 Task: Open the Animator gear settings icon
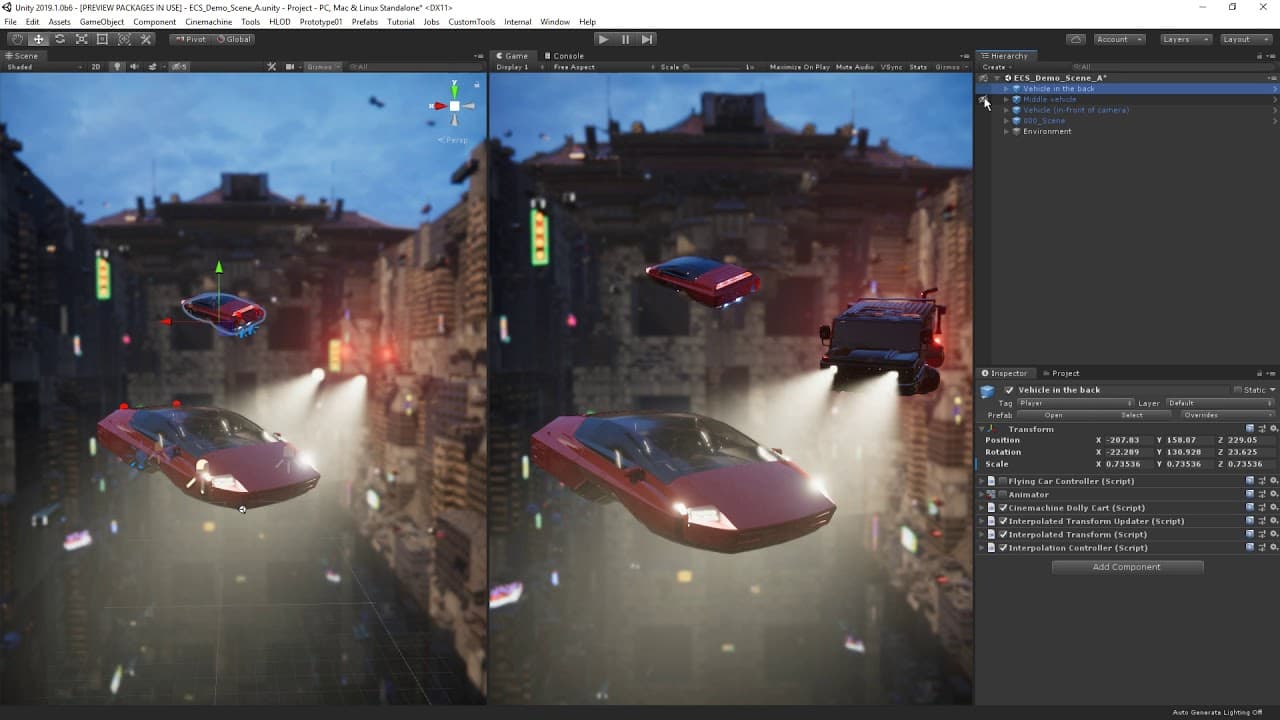click(x=1273, y=494)
